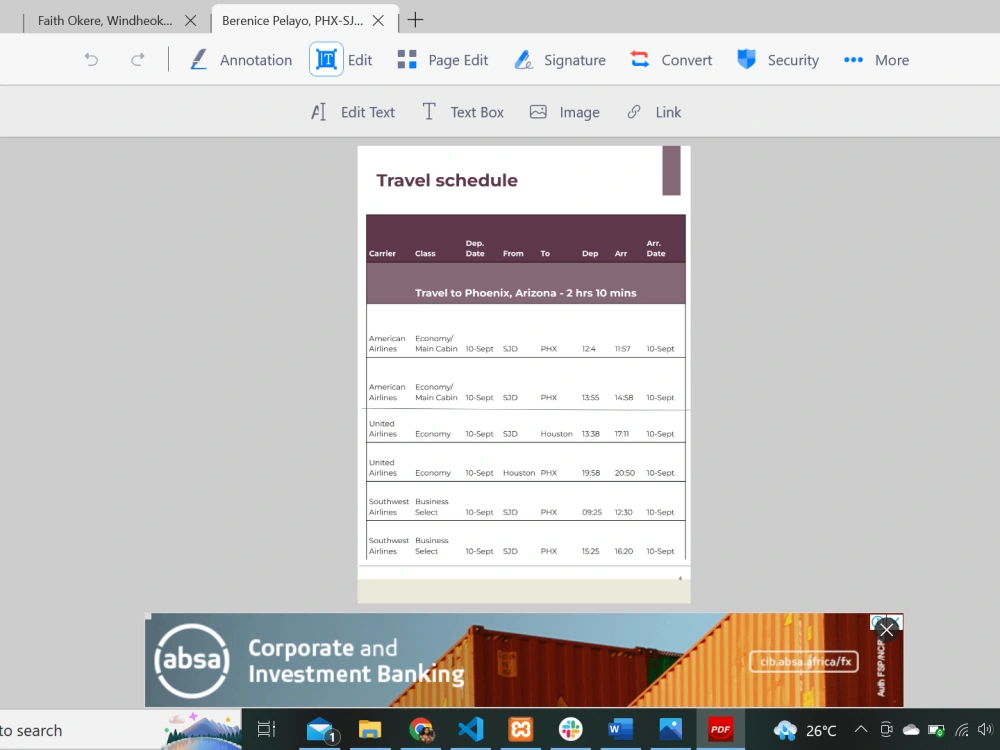Open the Wi-Fi network tray icon
This screenshot has height=750, width=1000.
962,730
